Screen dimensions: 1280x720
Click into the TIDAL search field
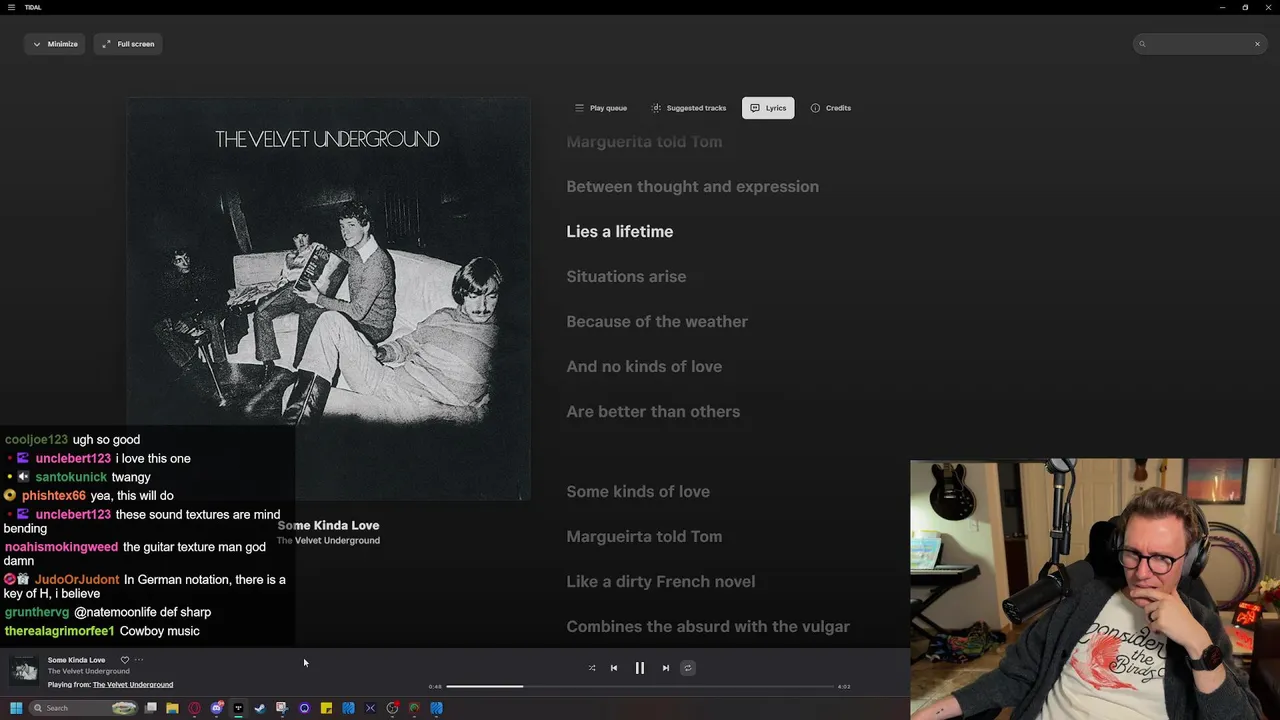[x=1200, y=44]
